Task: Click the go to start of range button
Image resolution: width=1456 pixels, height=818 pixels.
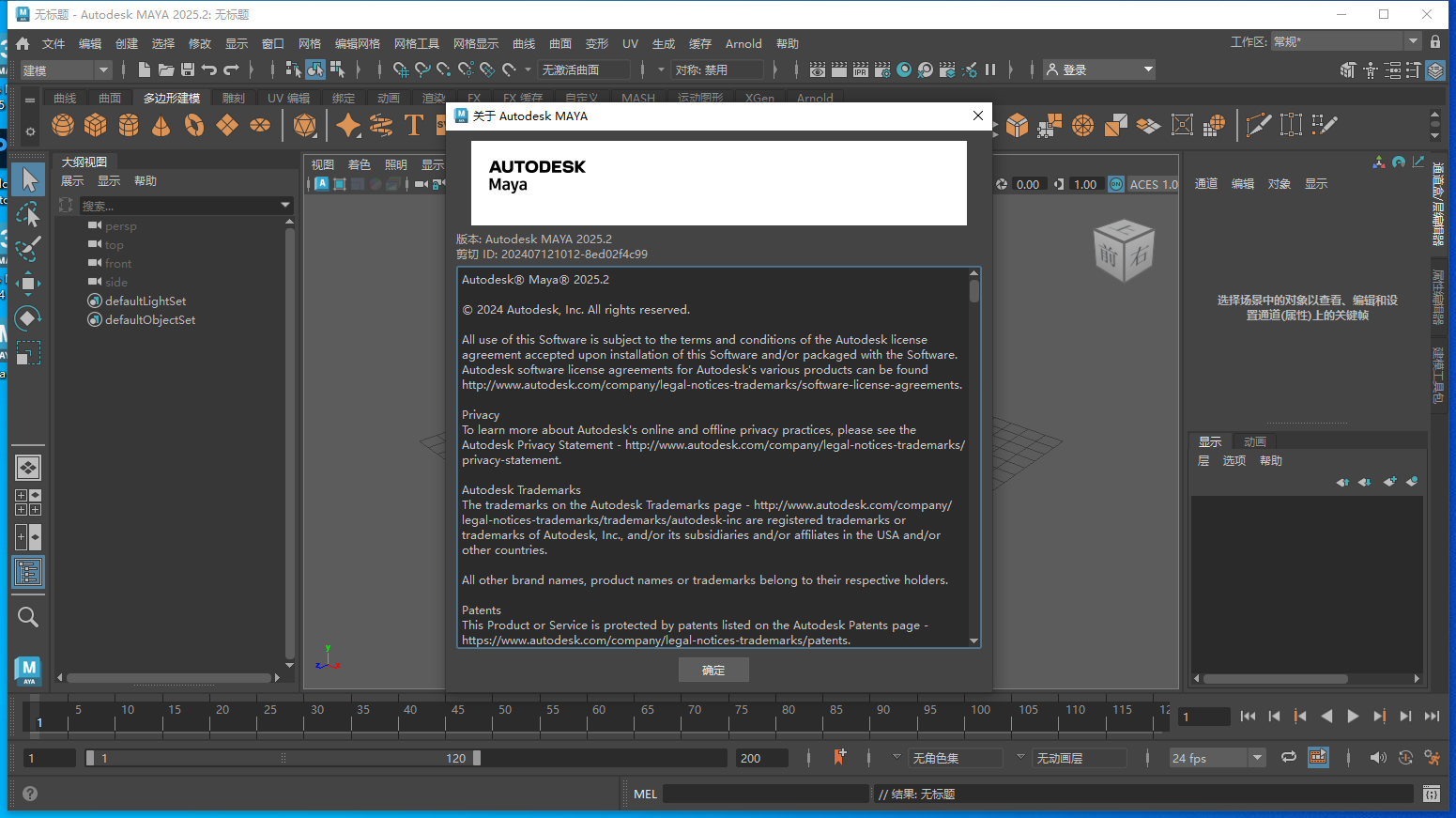Action: point(1248,717)
